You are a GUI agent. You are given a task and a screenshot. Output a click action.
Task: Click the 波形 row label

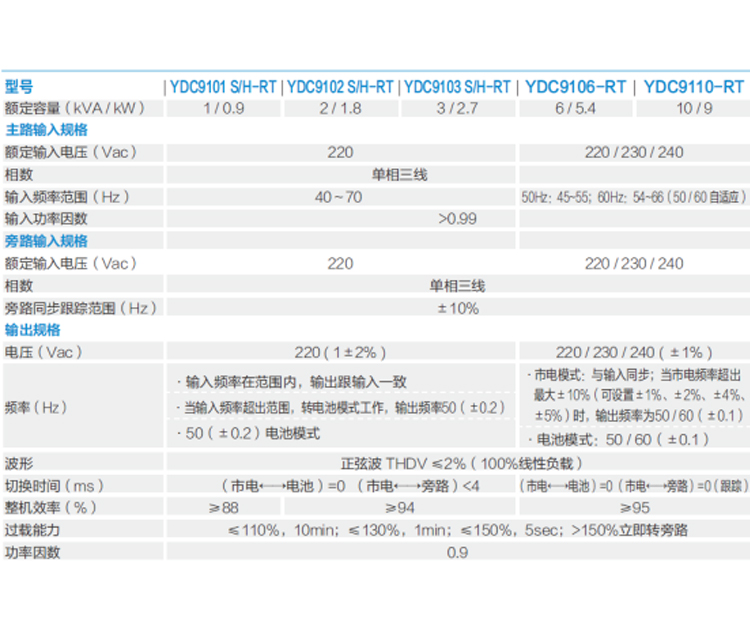coord(19,464)
